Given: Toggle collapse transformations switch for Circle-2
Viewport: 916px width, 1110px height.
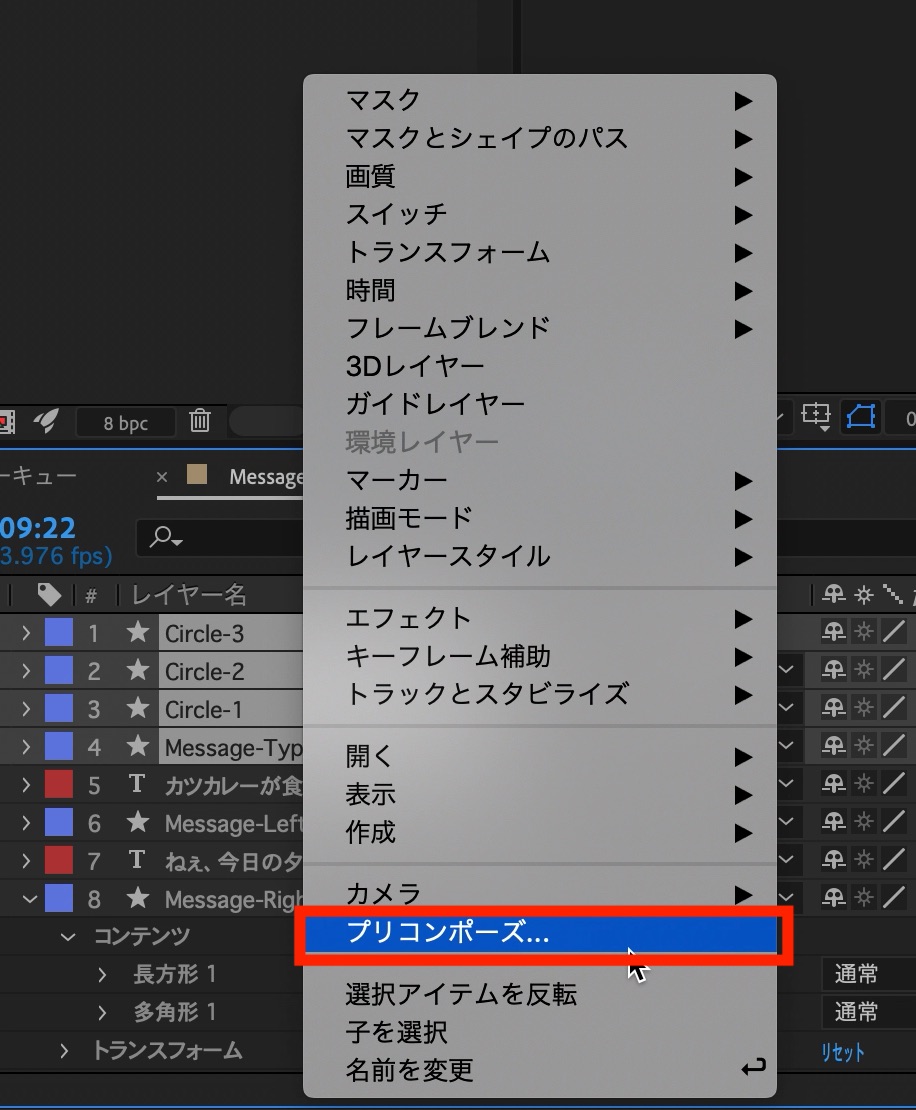Looking at the screenshot, I should (864, 670).
